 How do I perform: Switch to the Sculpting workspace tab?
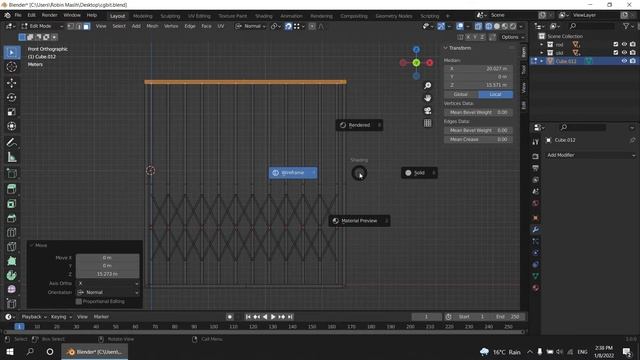pos(170,16)
